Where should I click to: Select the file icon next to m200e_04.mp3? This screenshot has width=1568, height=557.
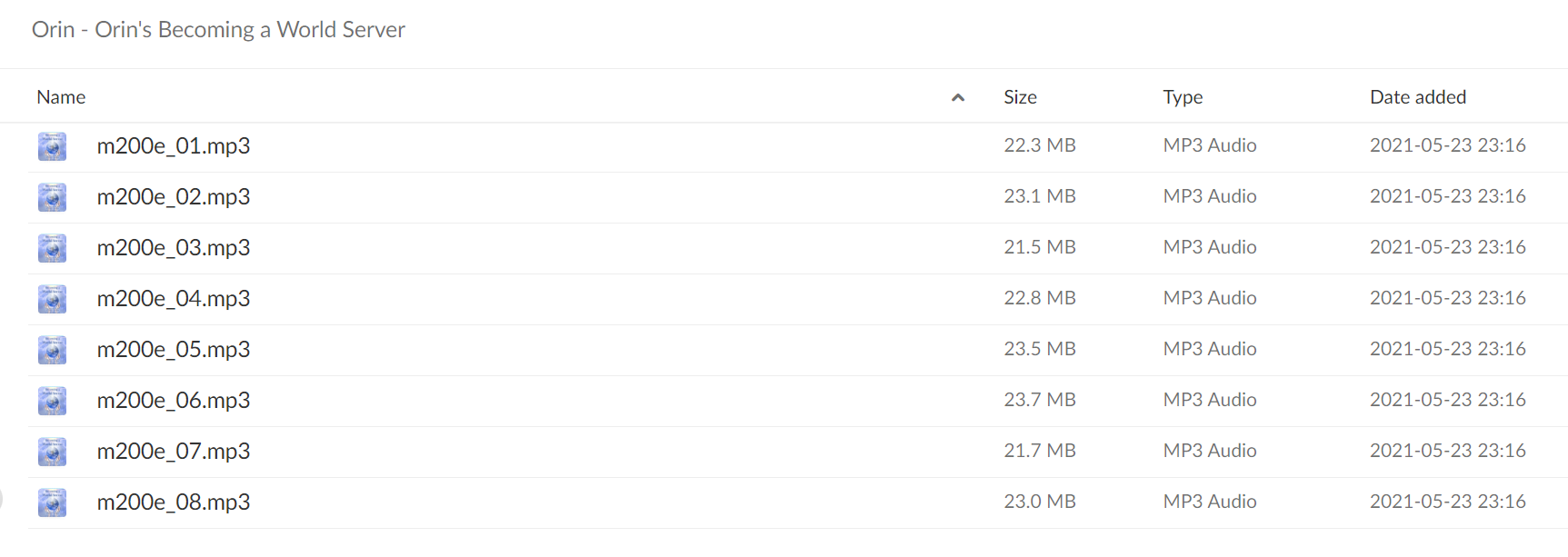pyautogui.click(x=52, y=299)
